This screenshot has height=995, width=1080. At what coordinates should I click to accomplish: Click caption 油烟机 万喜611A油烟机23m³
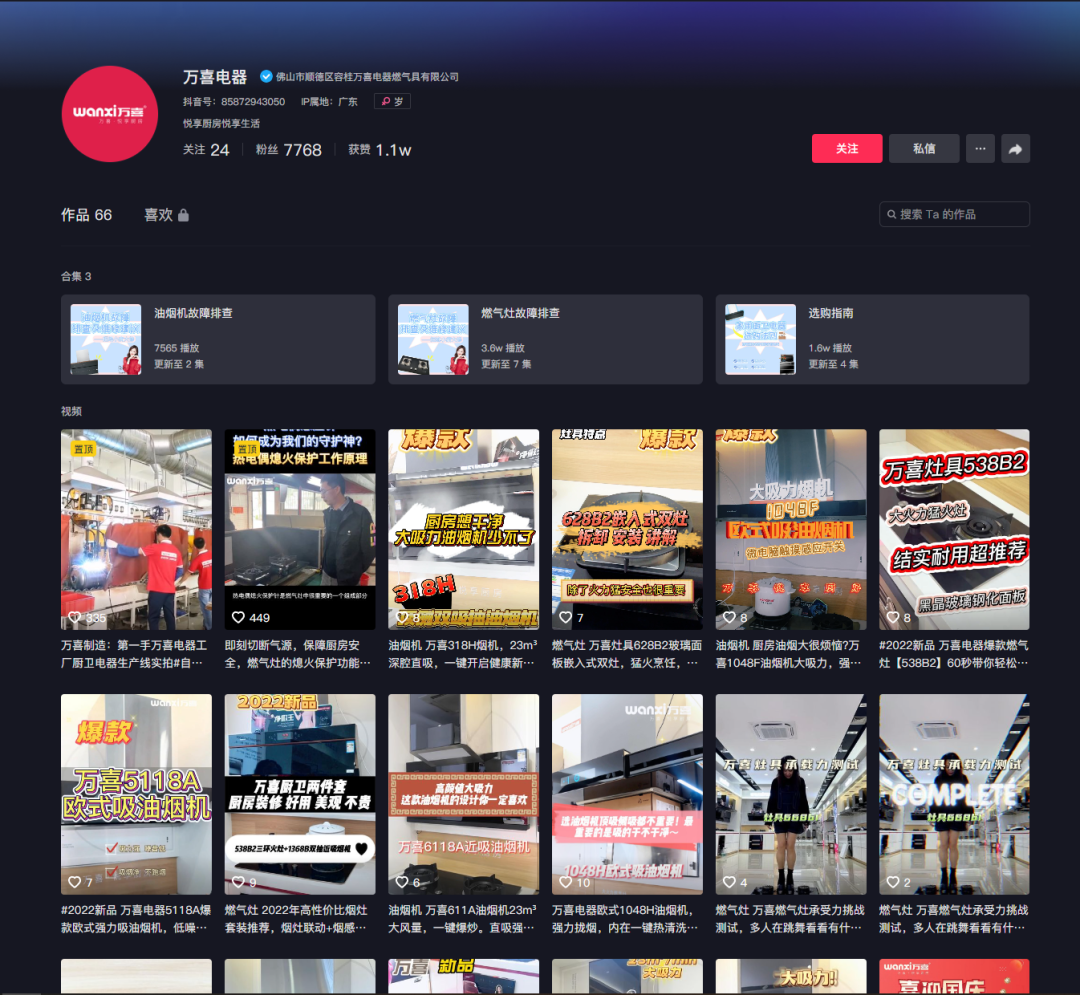(x=462, y=919)
